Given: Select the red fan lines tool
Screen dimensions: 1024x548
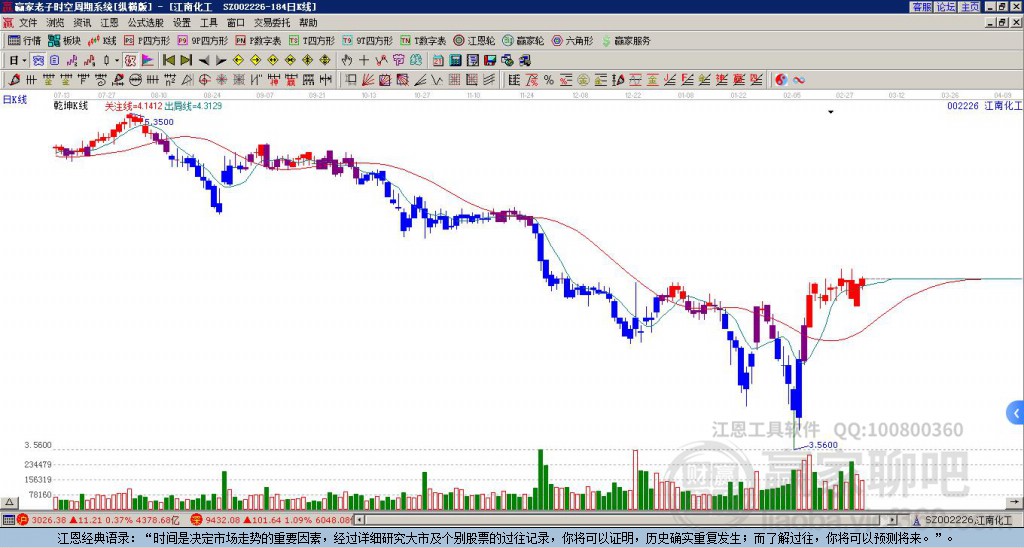Looking at the screenshot, I should click(x=368, y=80).
